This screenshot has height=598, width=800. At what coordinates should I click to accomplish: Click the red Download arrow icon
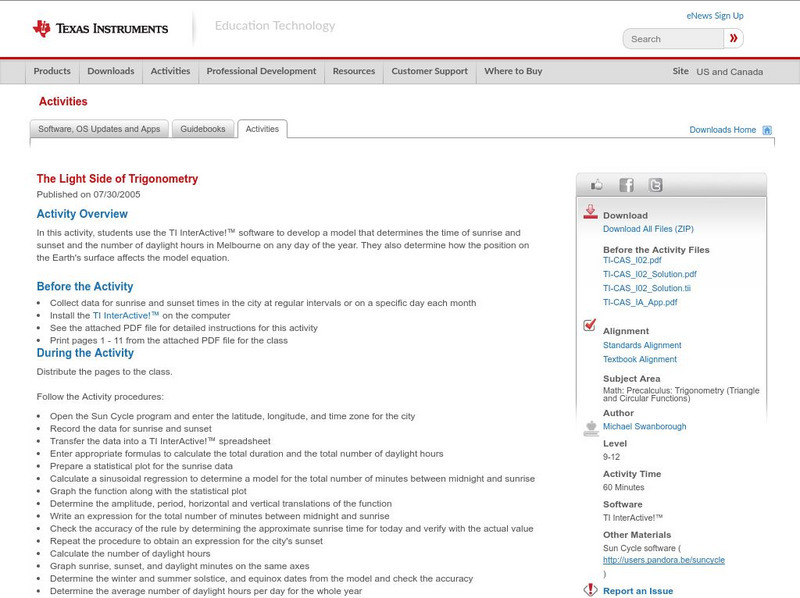(590, 212)
